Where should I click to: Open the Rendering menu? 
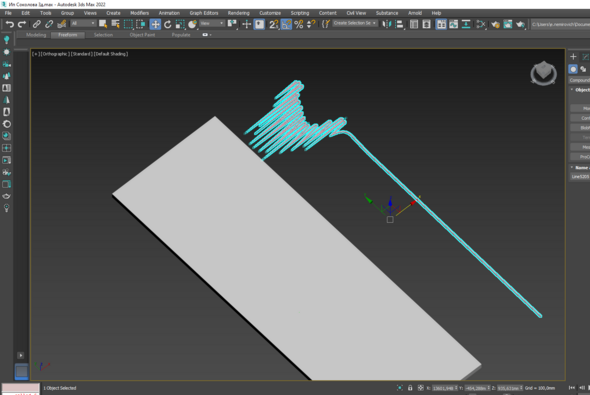pos(239,13)
